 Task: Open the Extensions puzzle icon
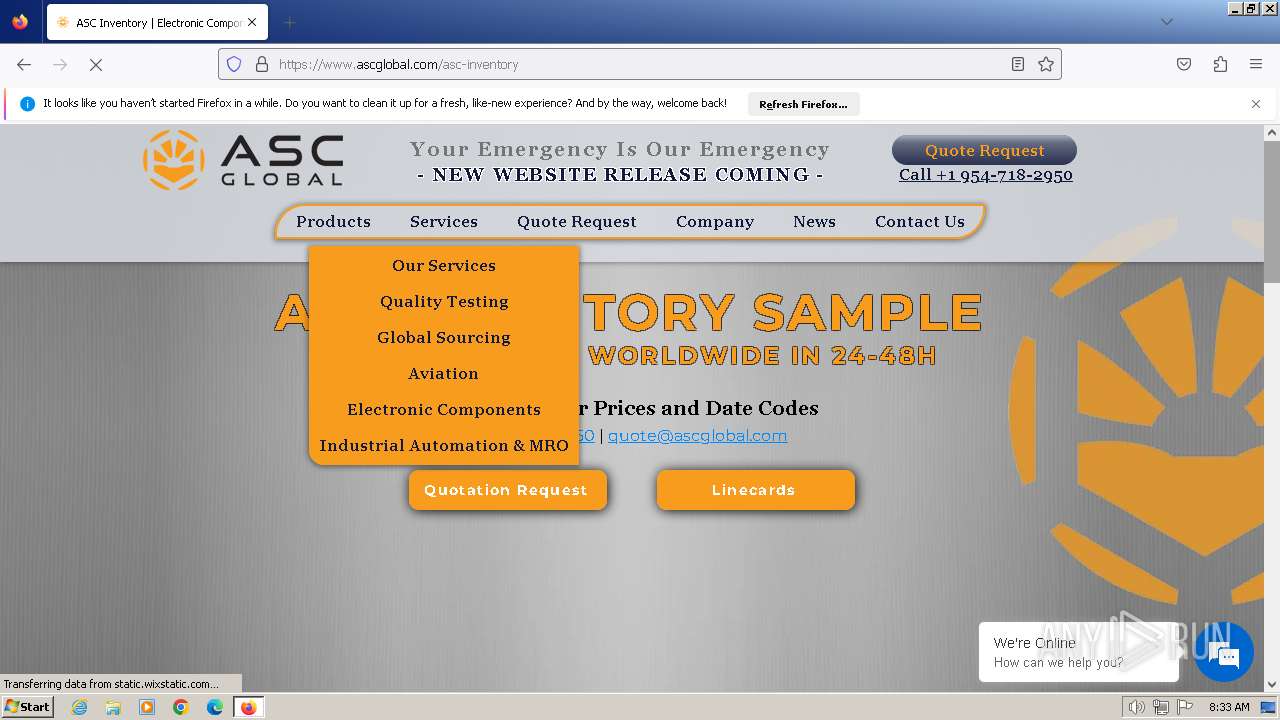click(x=1220, y=64)
